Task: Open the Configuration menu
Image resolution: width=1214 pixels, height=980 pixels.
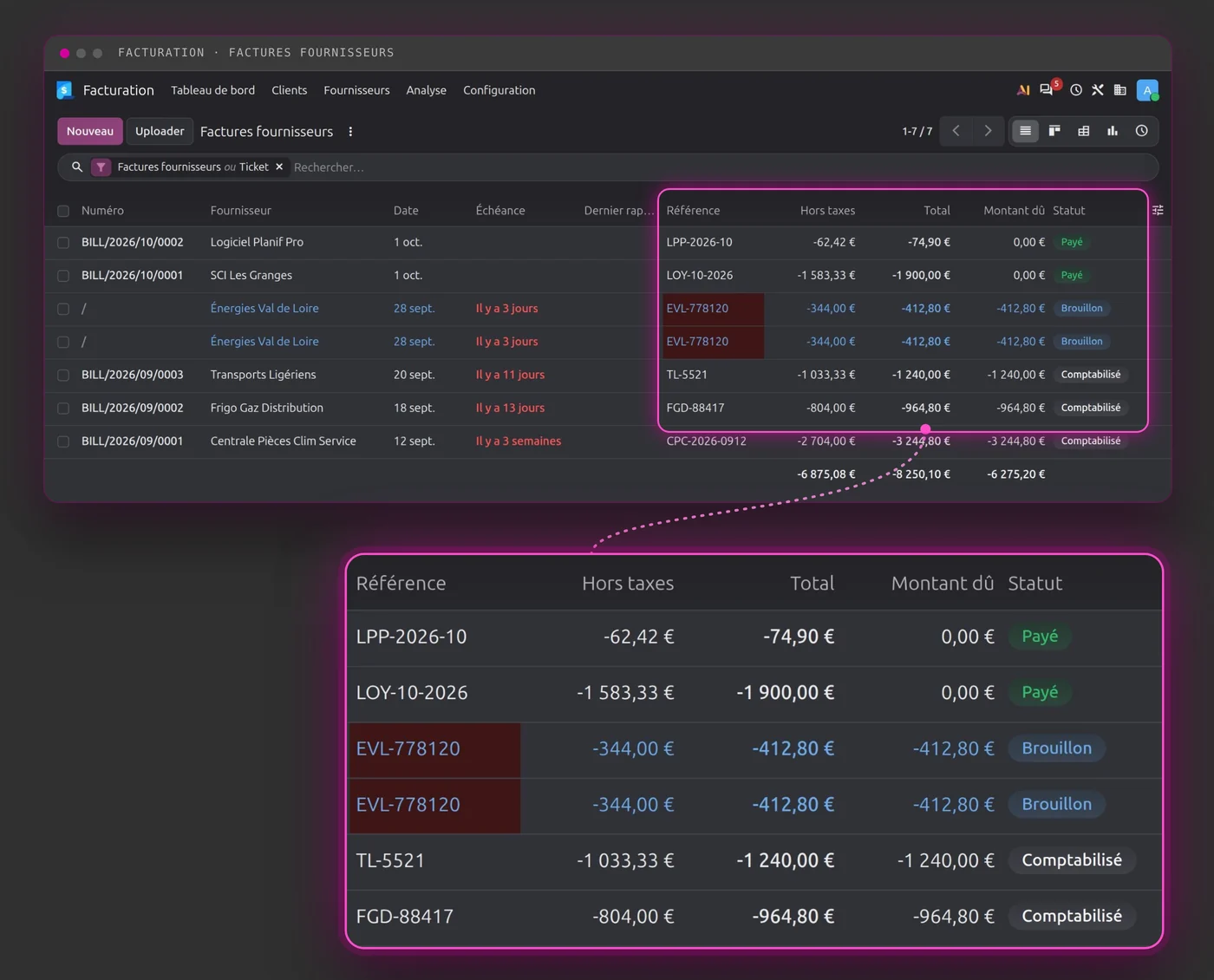Action: point(499,90)
